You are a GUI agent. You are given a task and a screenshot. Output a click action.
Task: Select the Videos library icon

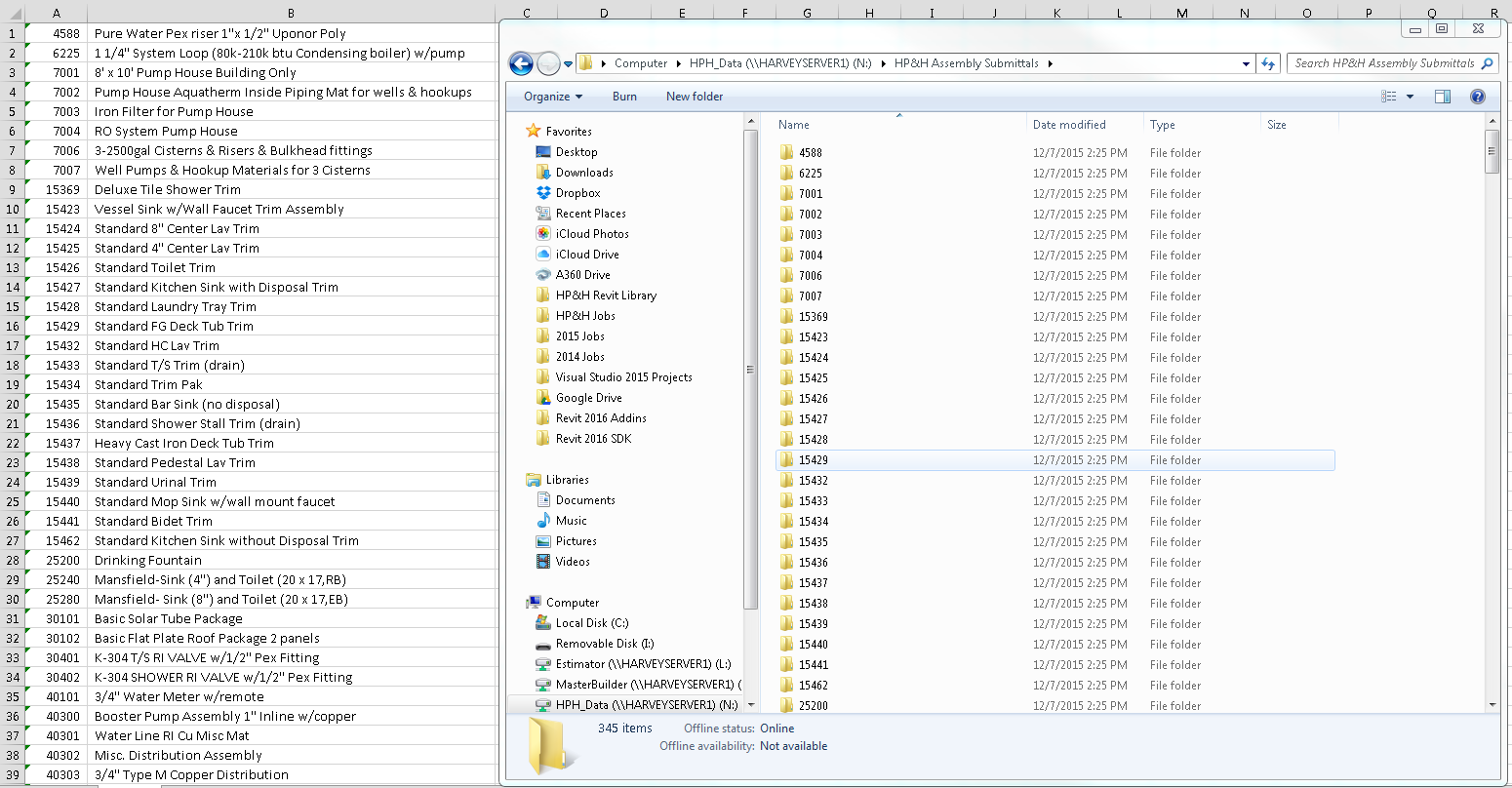click(x=543, y=562)
